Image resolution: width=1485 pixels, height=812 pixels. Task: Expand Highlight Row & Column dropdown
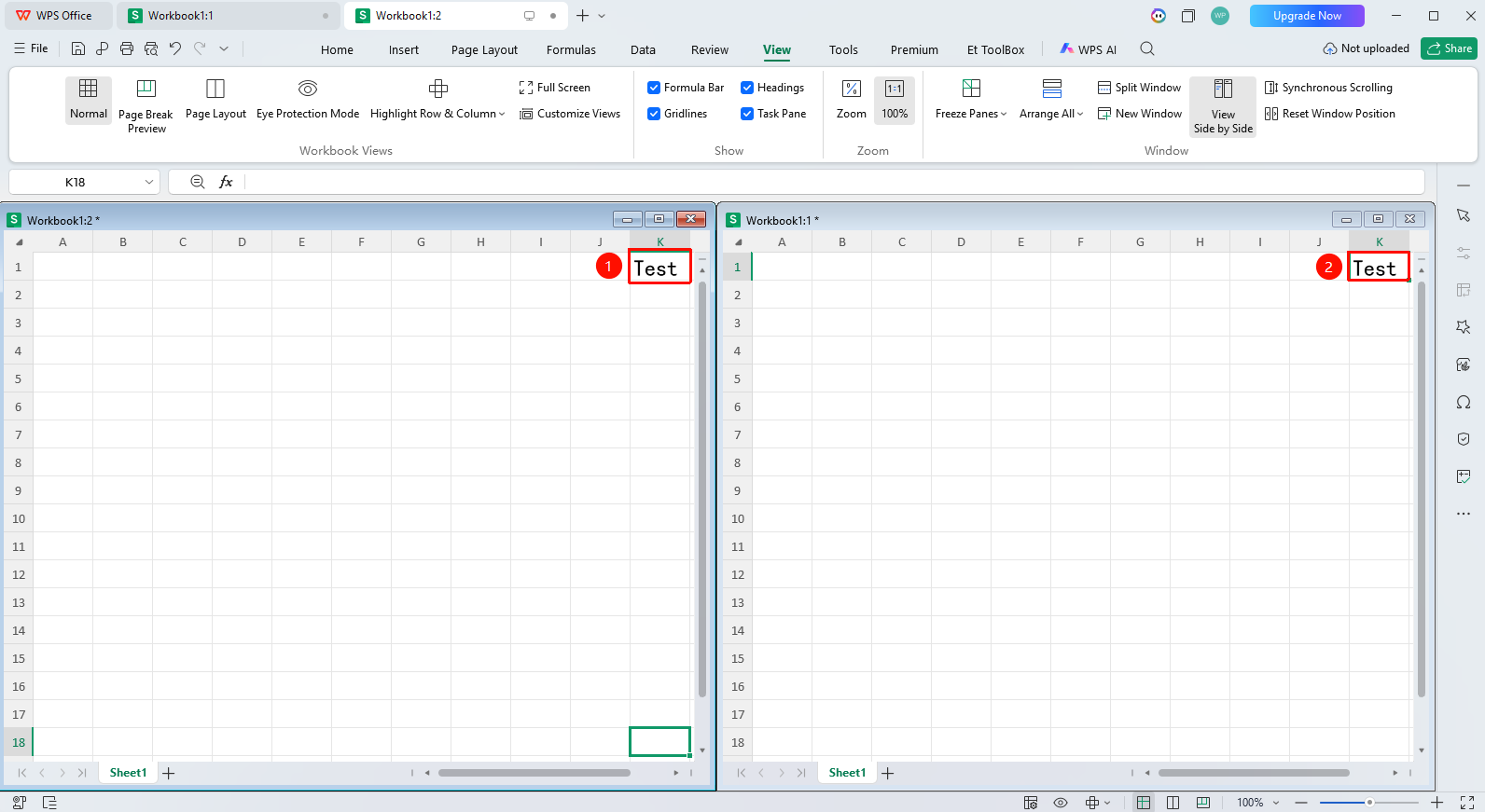point(502,115)
